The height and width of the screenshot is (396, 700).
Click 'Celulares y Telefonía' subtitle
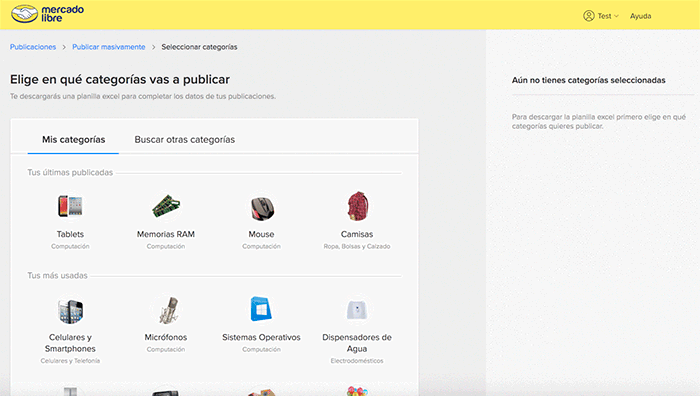(70, 361)
